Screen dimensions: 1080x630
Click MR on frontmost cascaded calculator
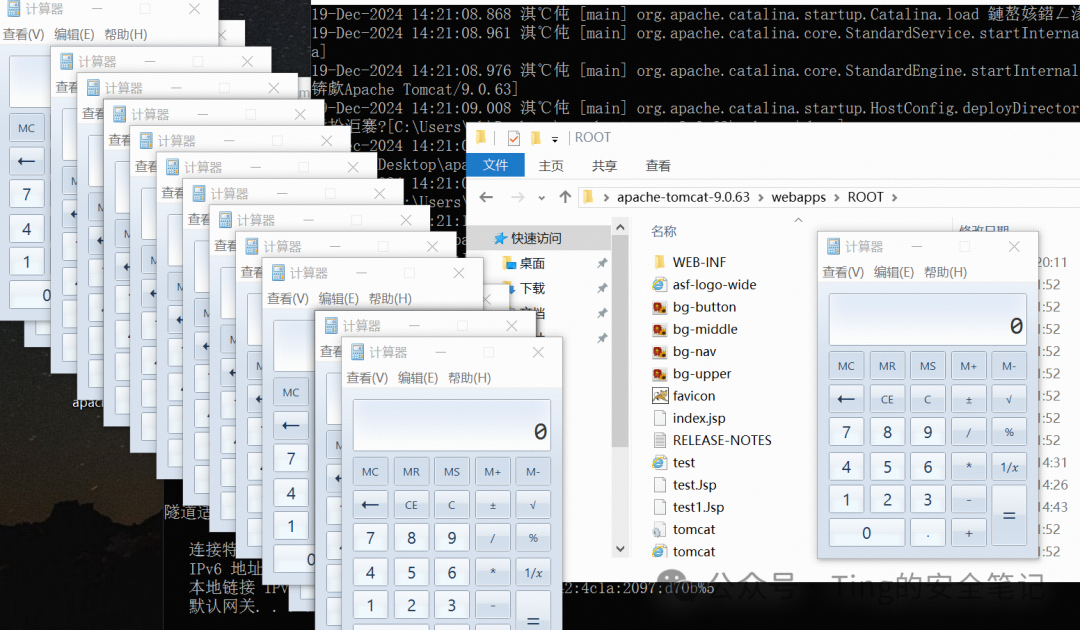[x=411, y=472]
